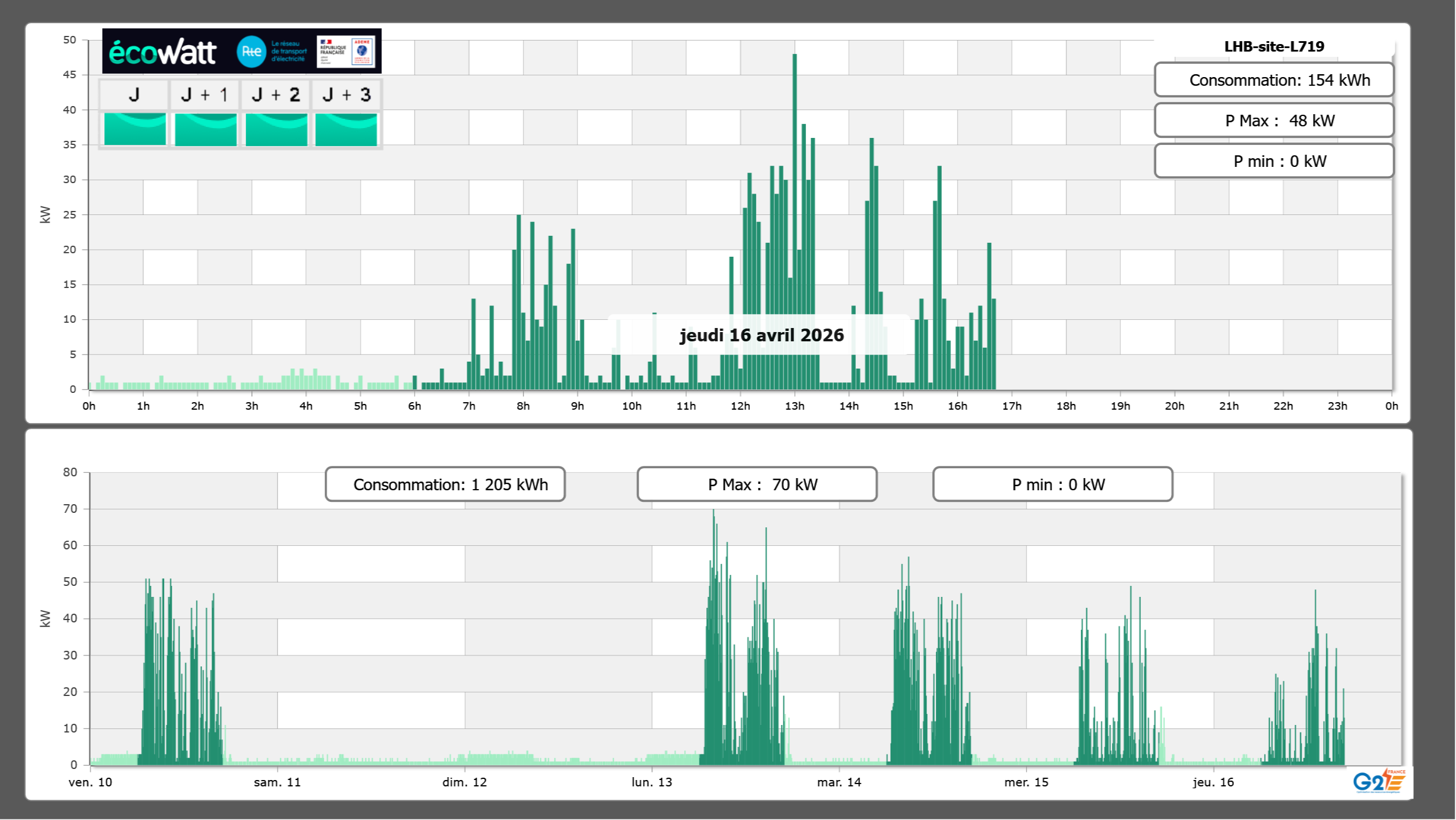This screenshot has height=820, width=1456.
Task: Click the daily P min 0 kW box
Action: click(1273, 161)
